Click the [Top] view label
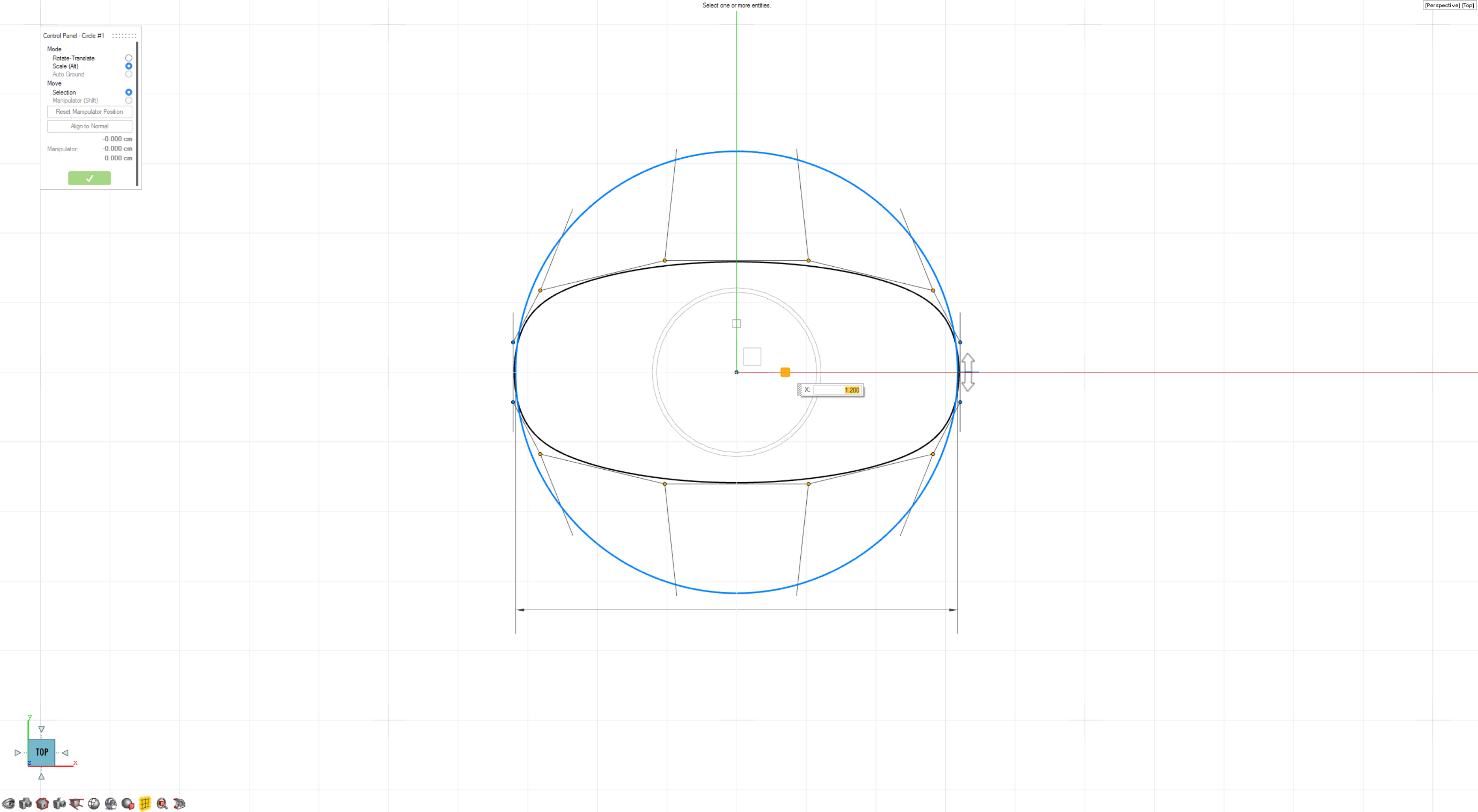This screenshot has width=1478, height=812. [1467, 5]
